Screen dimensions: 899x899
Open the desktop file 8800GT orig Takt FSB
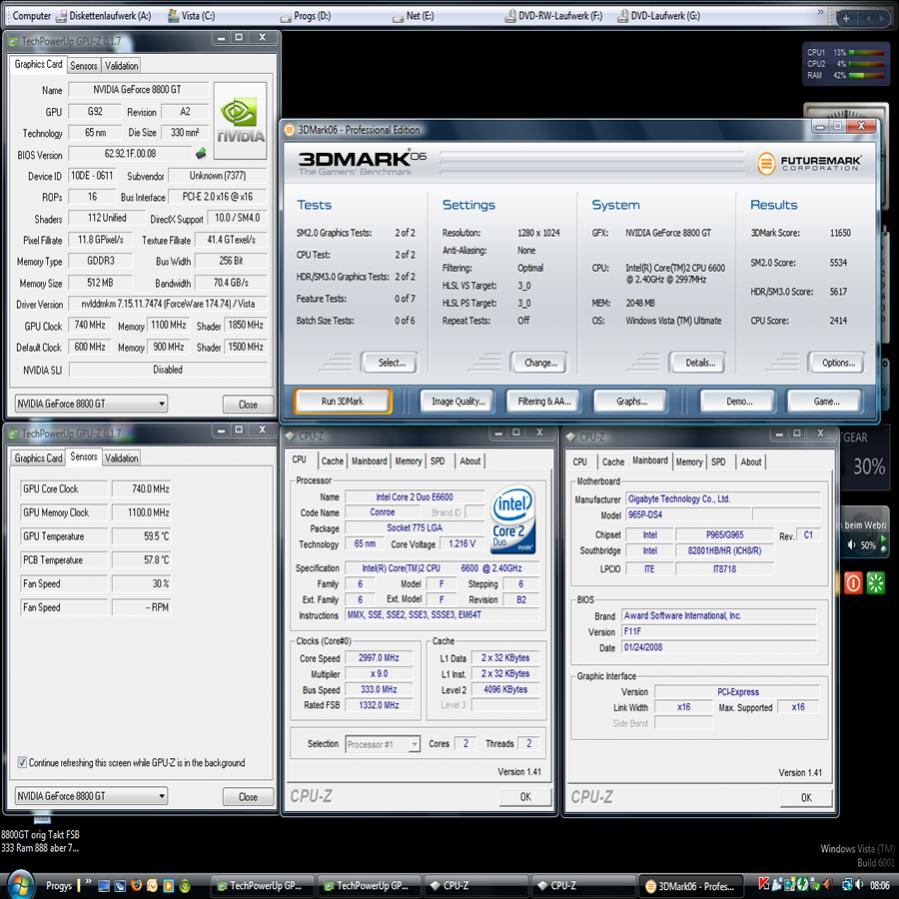pos(41,834)
